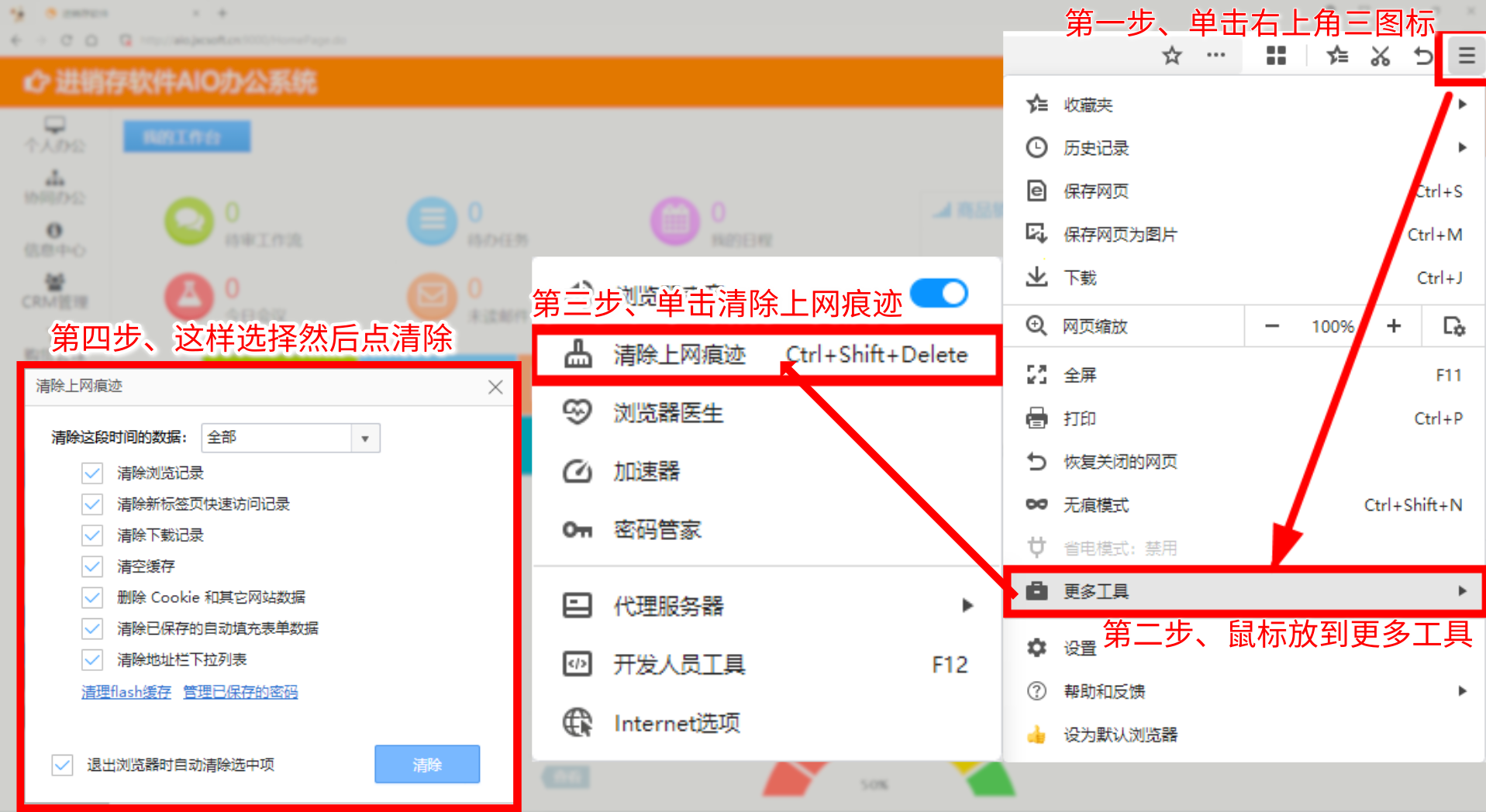Increase page zoom with plus button
Image resolution: width=1486 pixels, height=812 pixels.
click(1394, 326)
